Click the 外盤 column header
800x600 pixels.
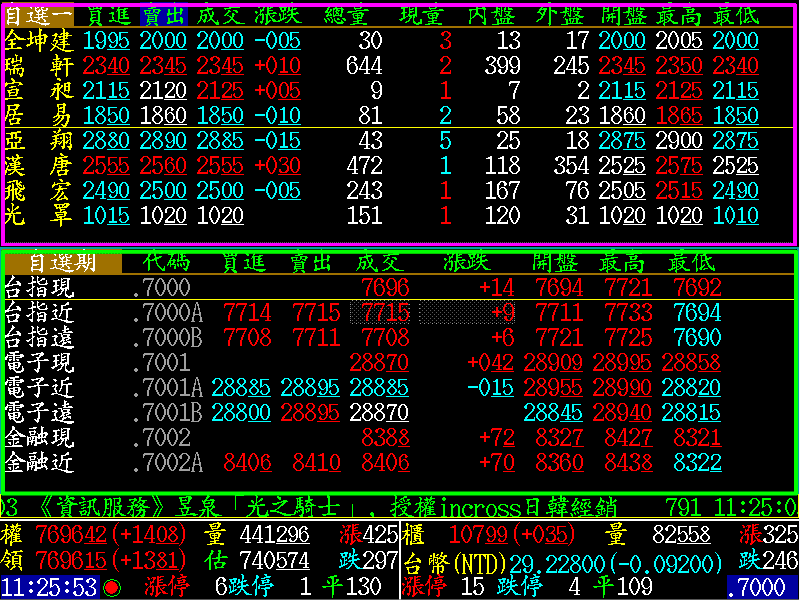coord(559,16)
